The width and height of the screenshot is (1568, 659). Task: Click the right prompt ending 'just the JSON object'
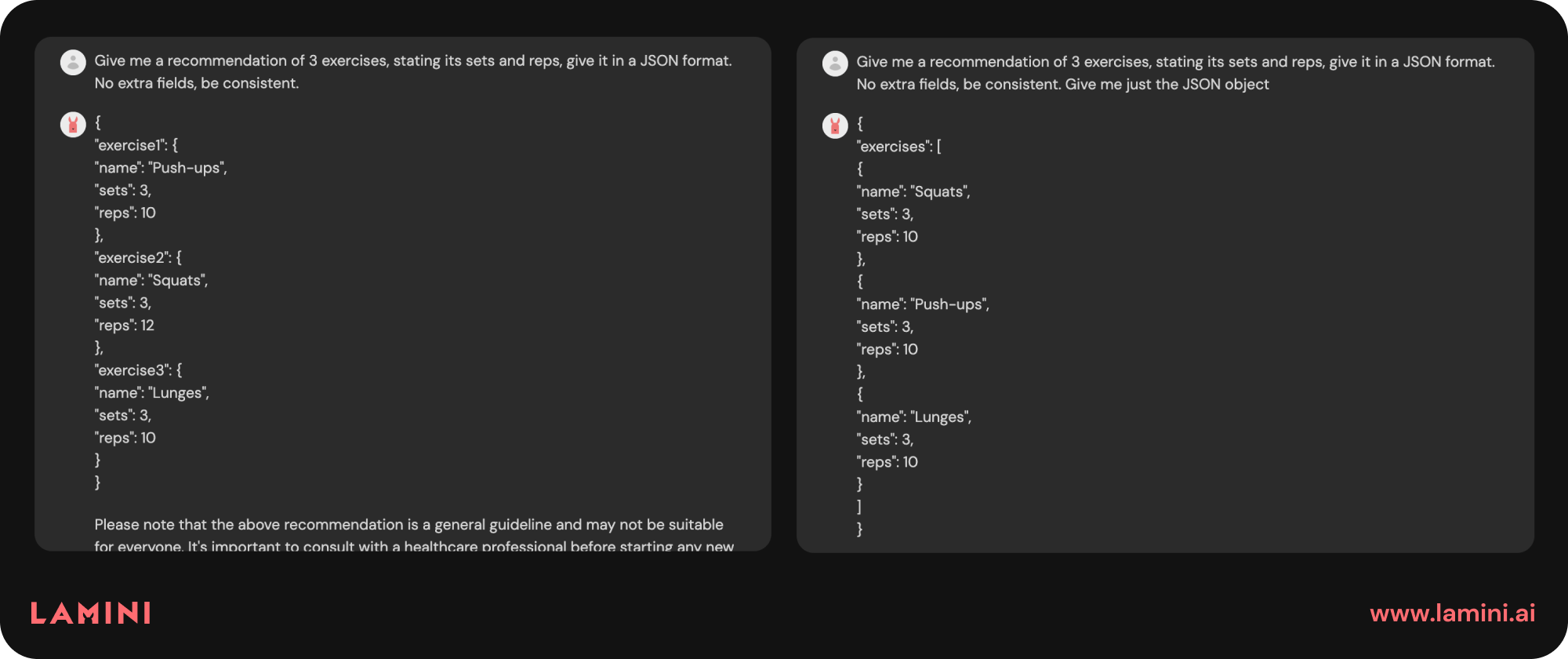point(1175,73)
